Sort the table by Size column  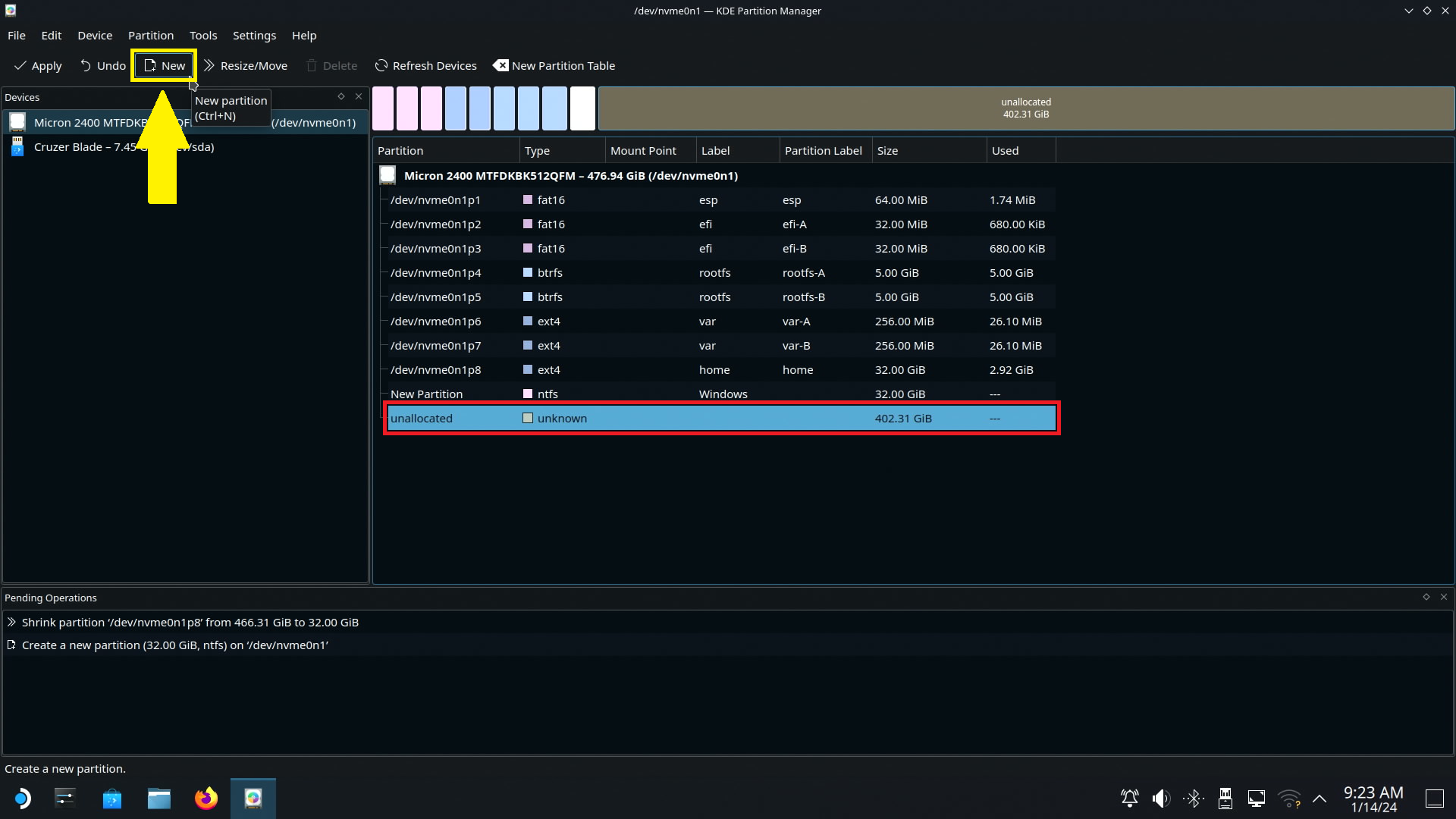click(887, 151)
